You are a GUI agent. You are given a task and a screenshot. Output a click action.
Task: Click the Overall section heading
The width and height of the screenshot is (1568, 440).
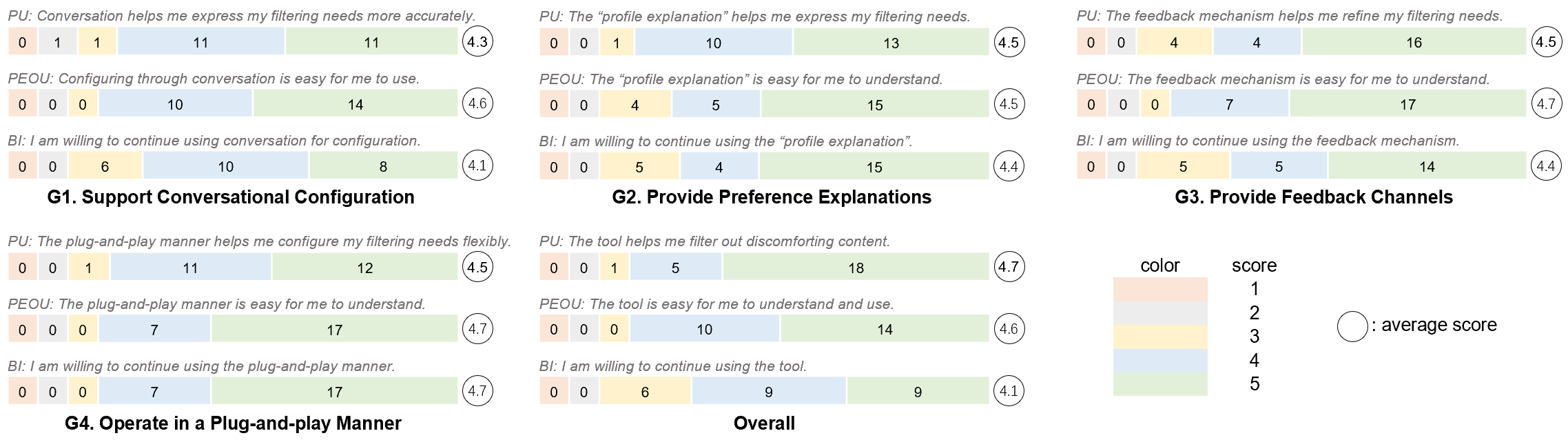[x=764, y=423]
